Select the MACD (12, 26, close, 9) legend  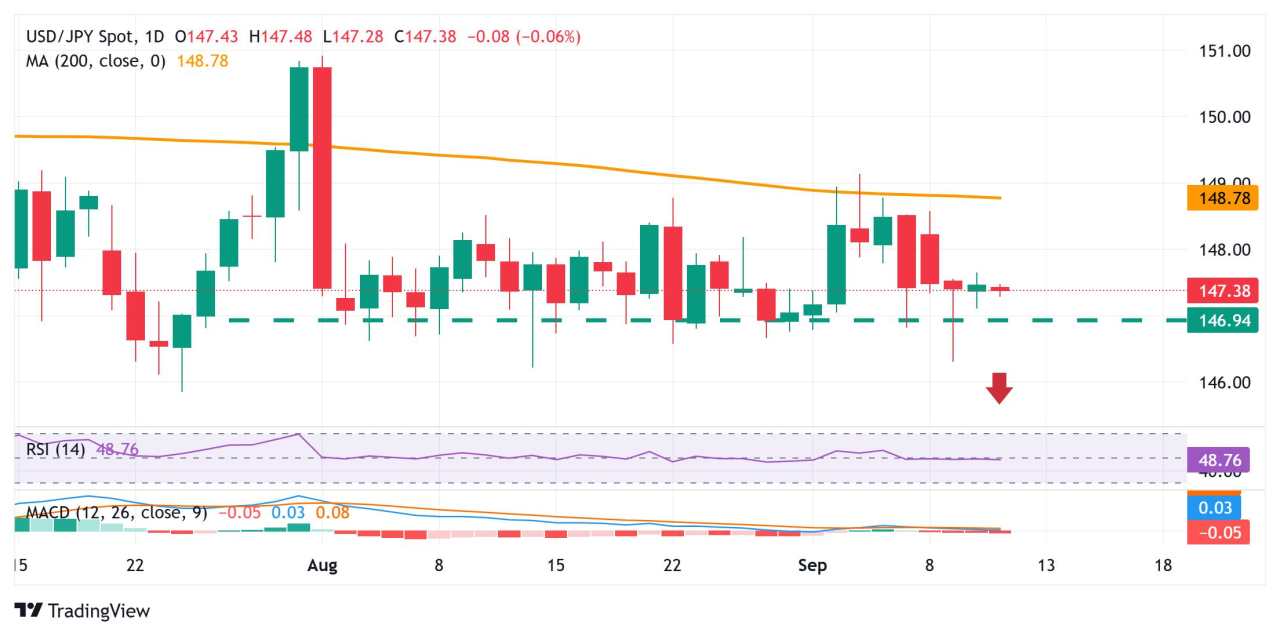click(x=118, y=513)
